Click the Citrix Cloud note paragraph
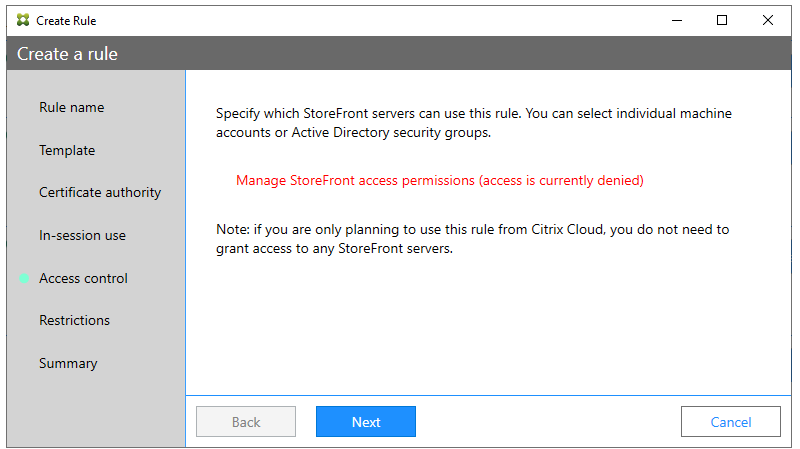800x449 pixels. coord(472,239)
